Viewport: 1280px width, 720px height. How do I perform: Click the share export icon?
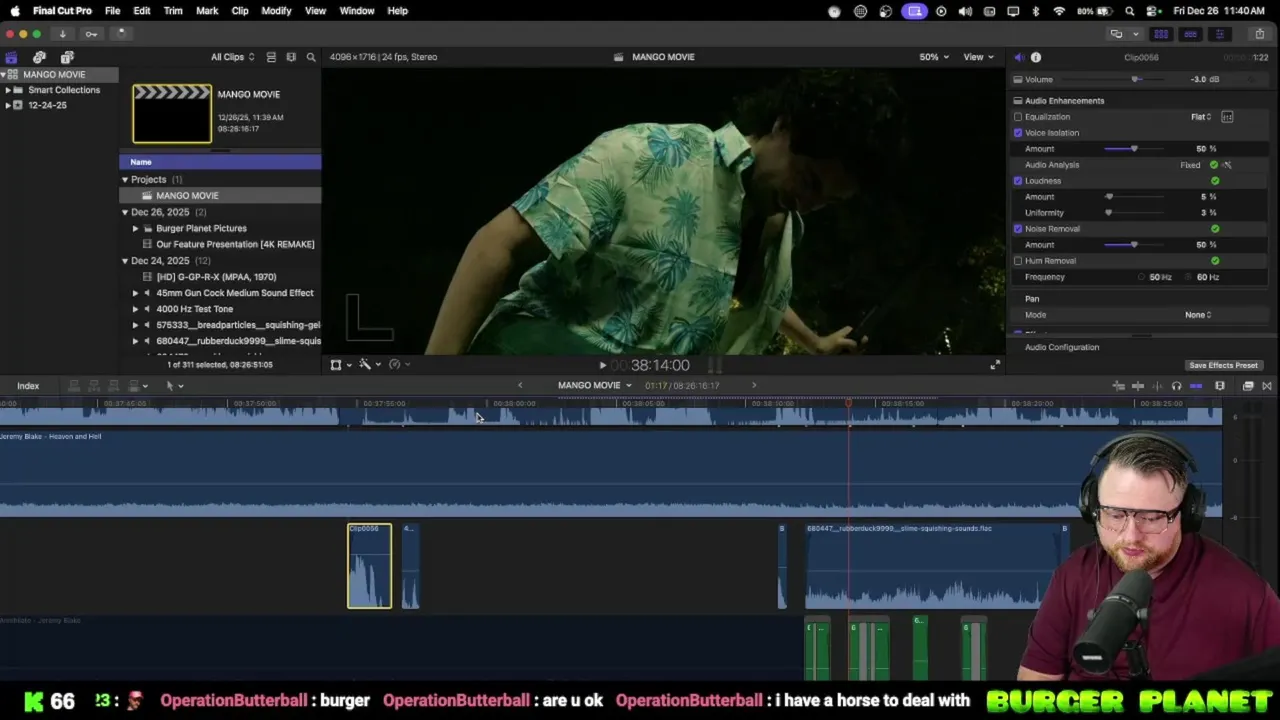click(1259, 33)
